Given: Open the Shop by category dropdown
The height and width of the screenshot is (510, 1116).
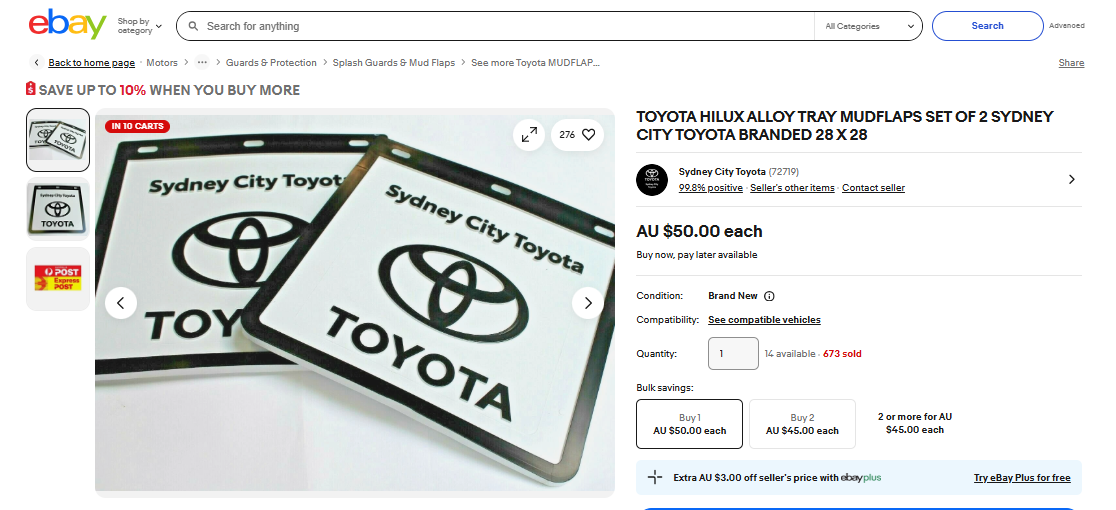Looking at the screenshot, I should 139,26.
